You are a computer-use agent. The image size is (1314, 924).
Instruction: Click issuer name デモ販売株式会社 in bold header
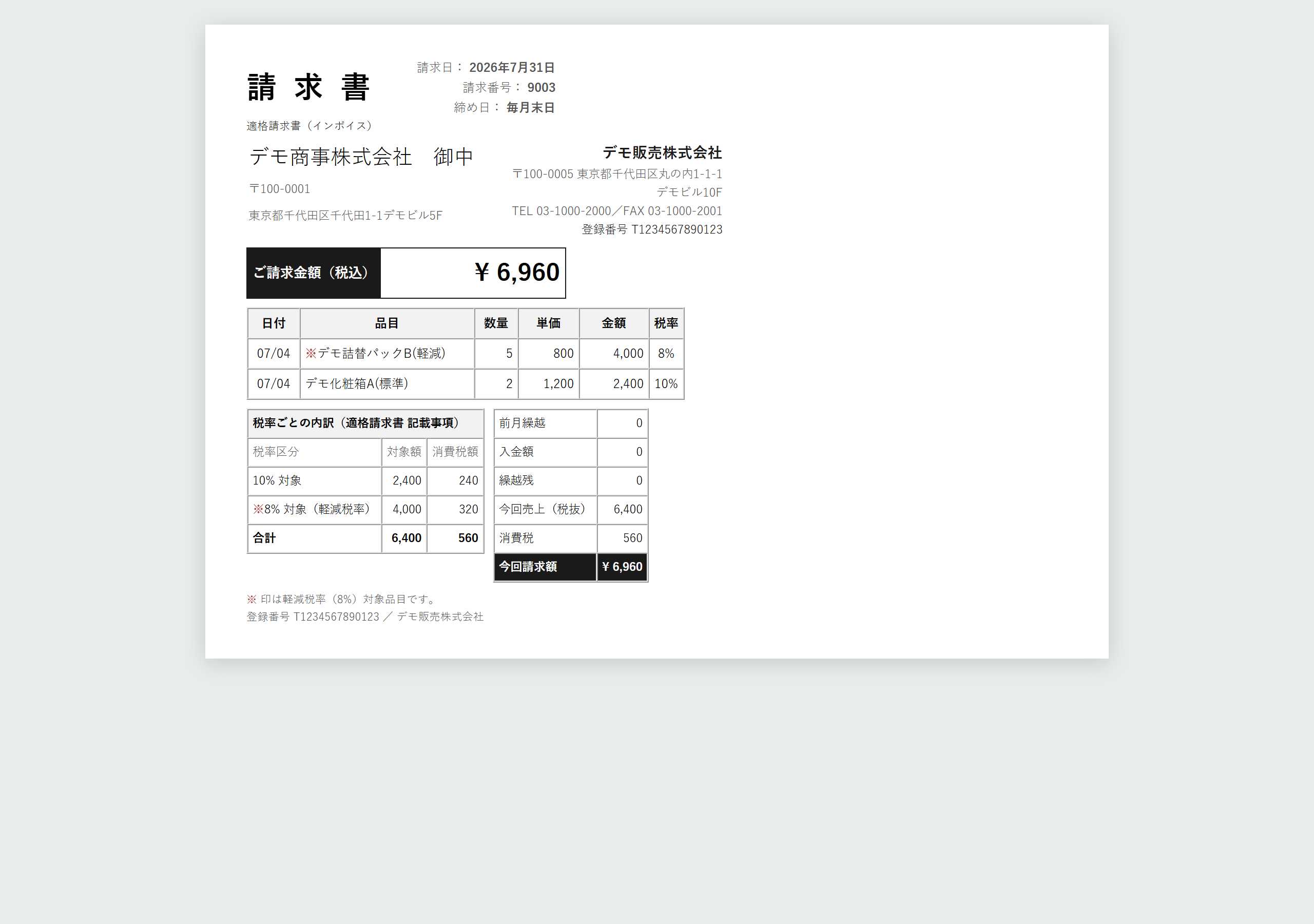(x=662, y=152)
